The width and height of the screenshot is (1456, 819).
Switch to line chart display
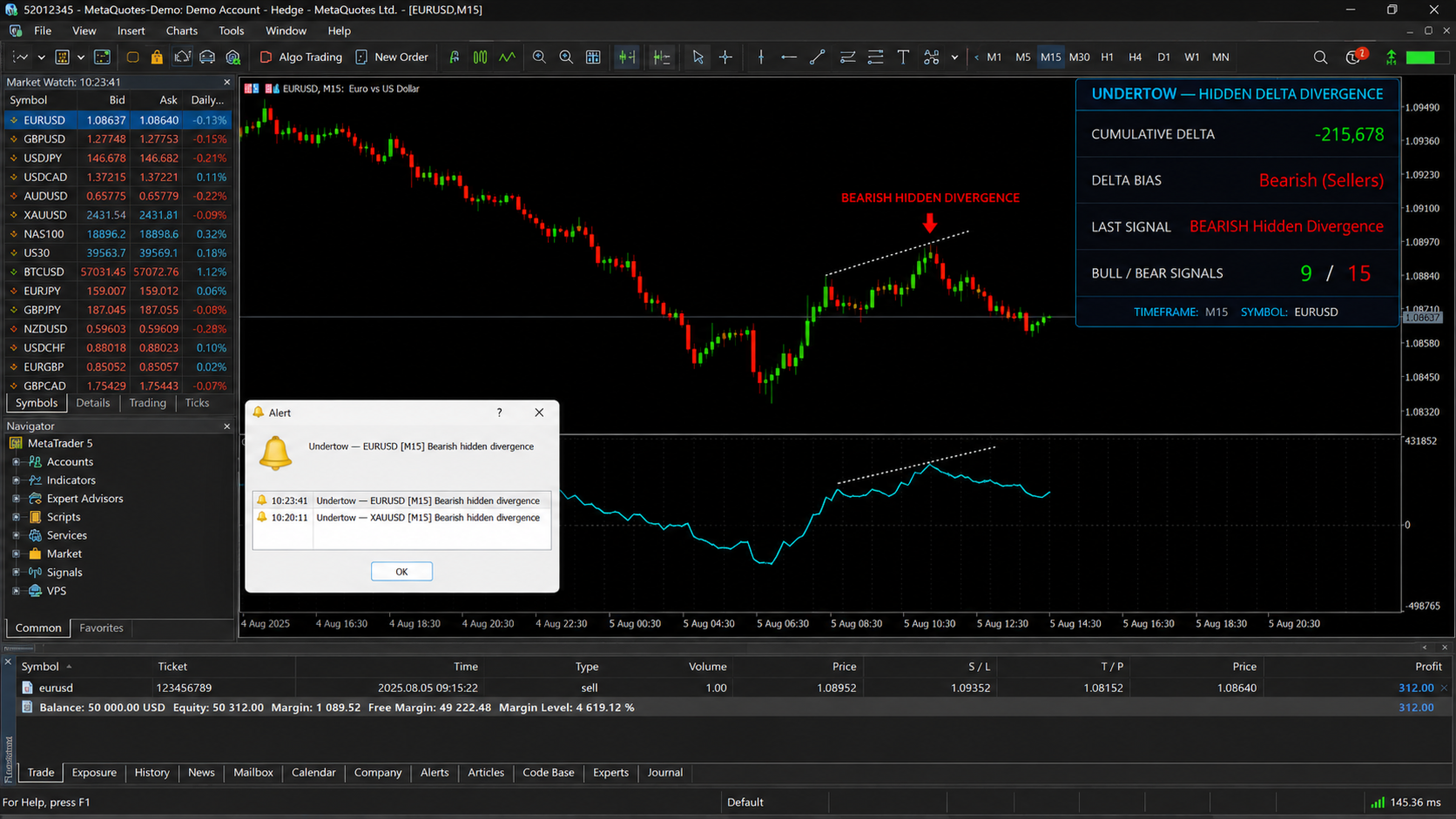[x=507, y=57]
